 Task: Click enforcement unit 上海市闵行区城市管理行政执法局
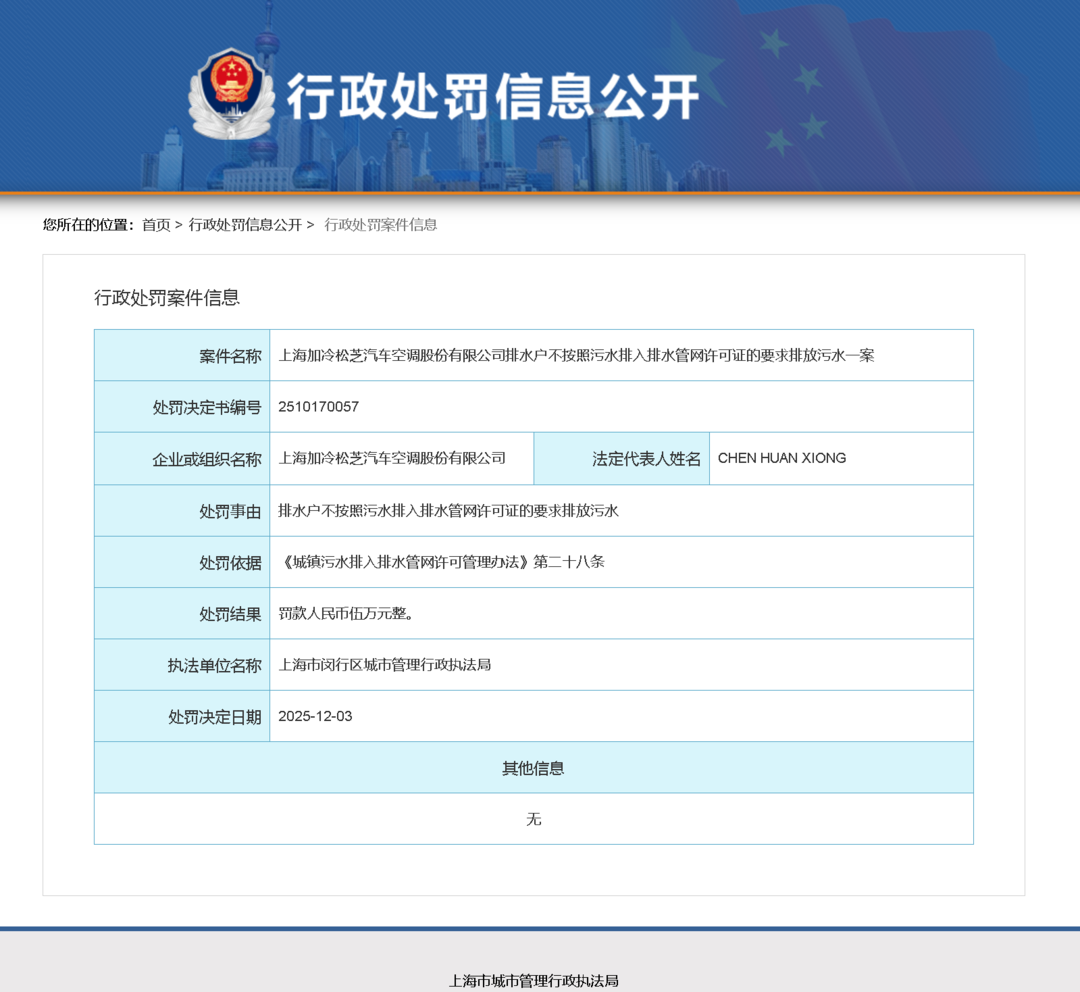[x=384, y=665]
